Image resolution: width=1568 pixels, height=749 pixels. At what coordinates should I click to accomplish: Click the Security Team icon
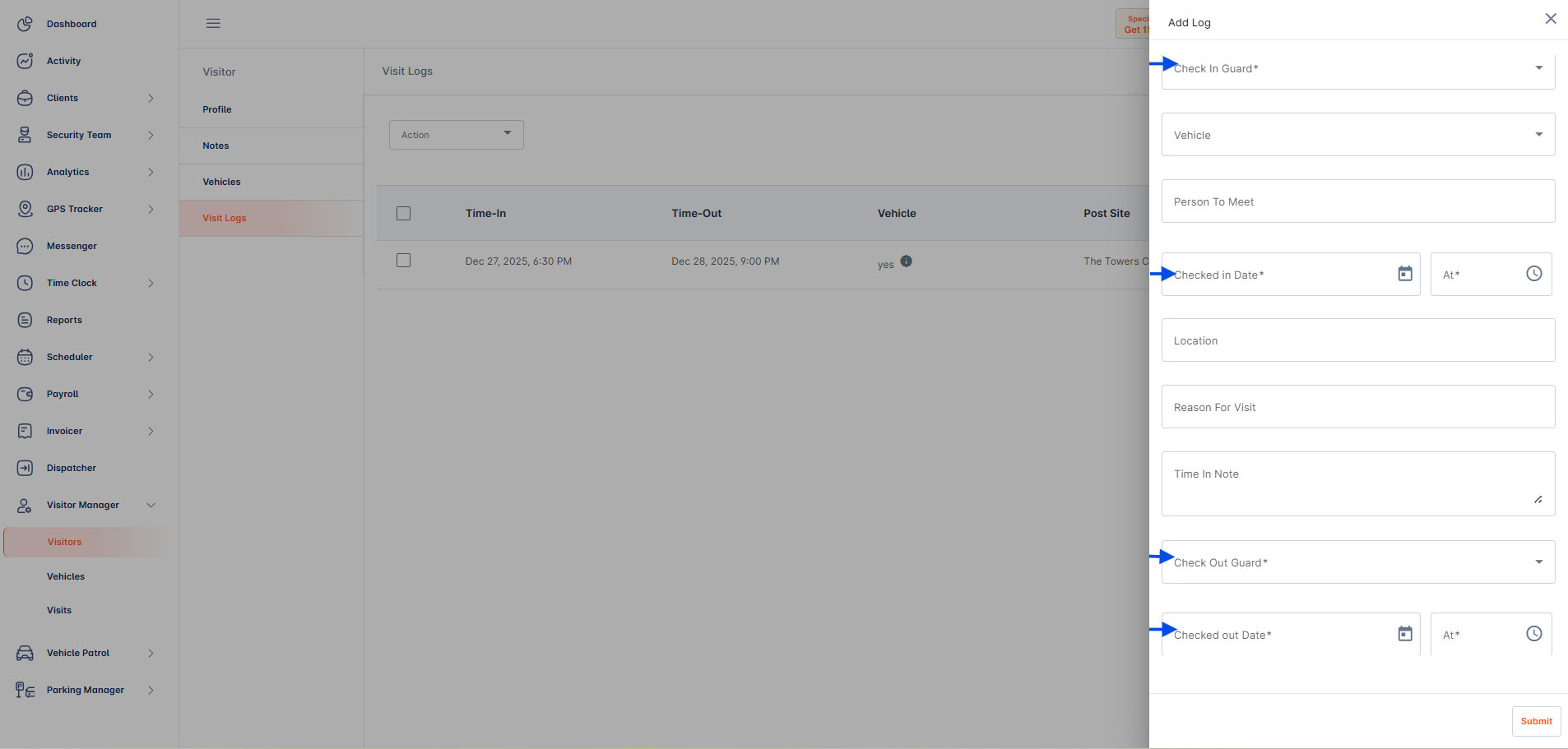(x=25, y=135)
